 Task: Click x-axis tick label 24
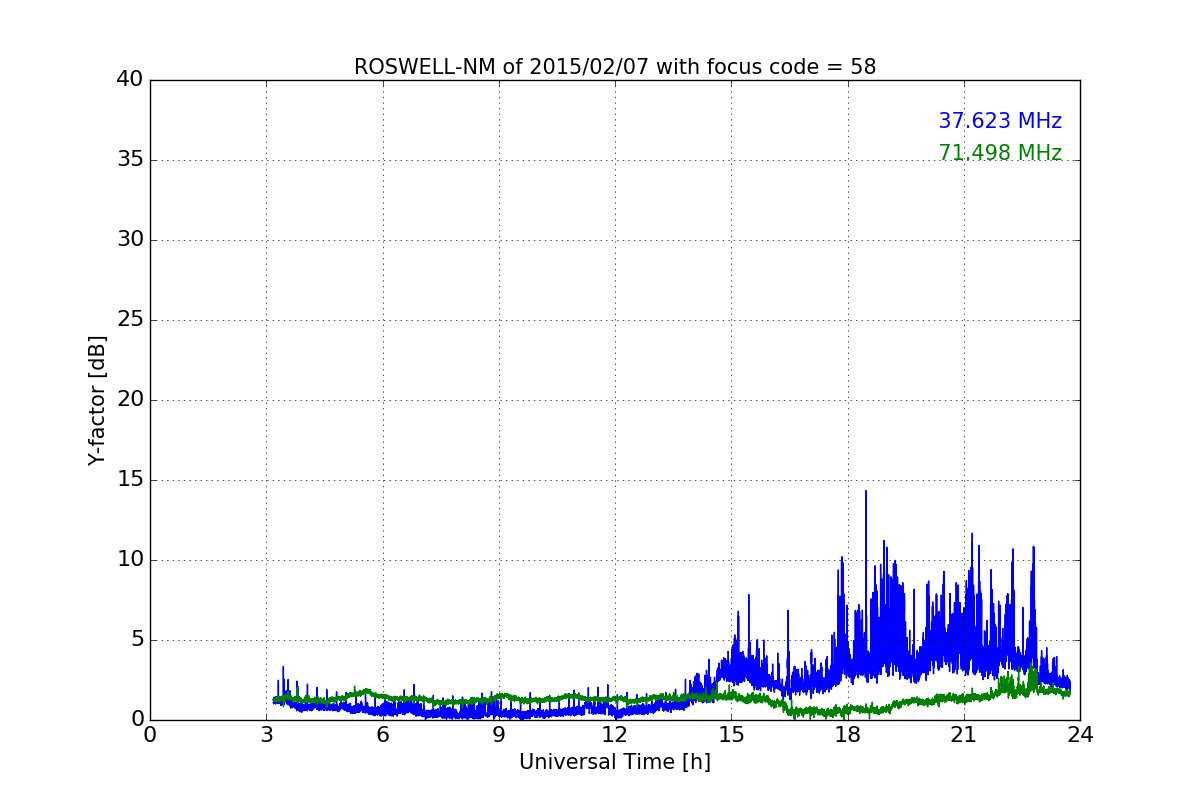[1080, 735]
